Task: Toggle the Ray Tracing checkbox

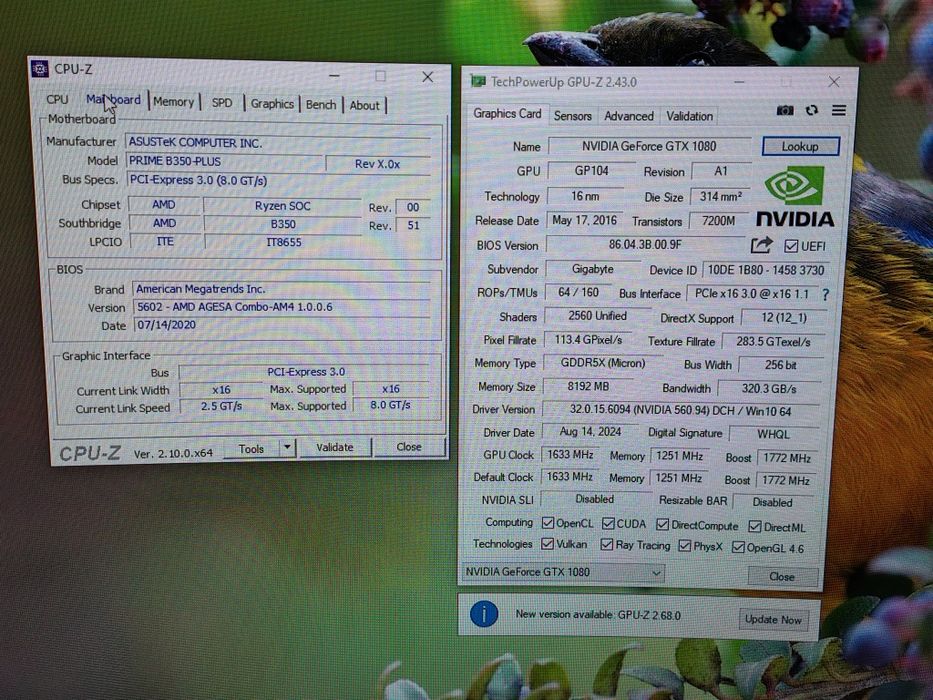Action: click(x=607, y=545)
